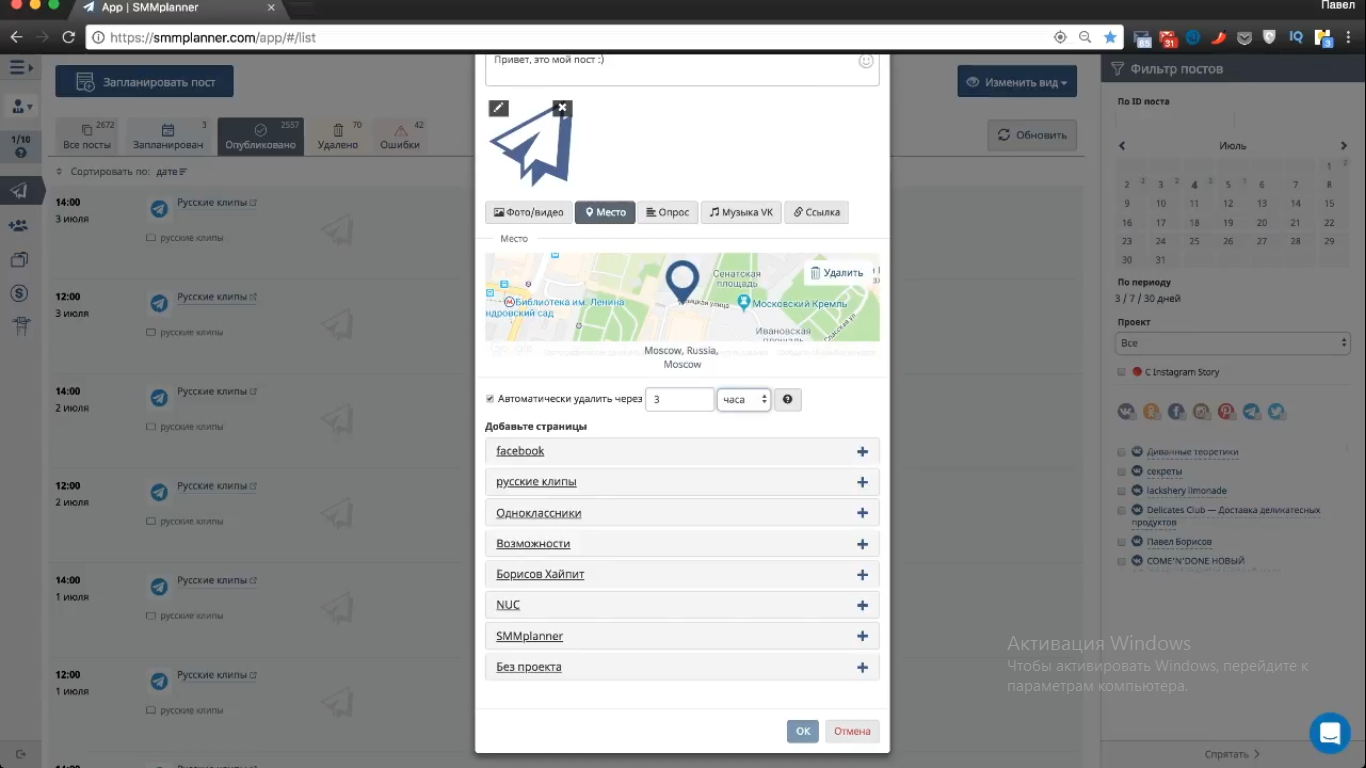Click the 1/10 help counter in sidebar
Screen dimensions: 1366x768
click(21, 146)
